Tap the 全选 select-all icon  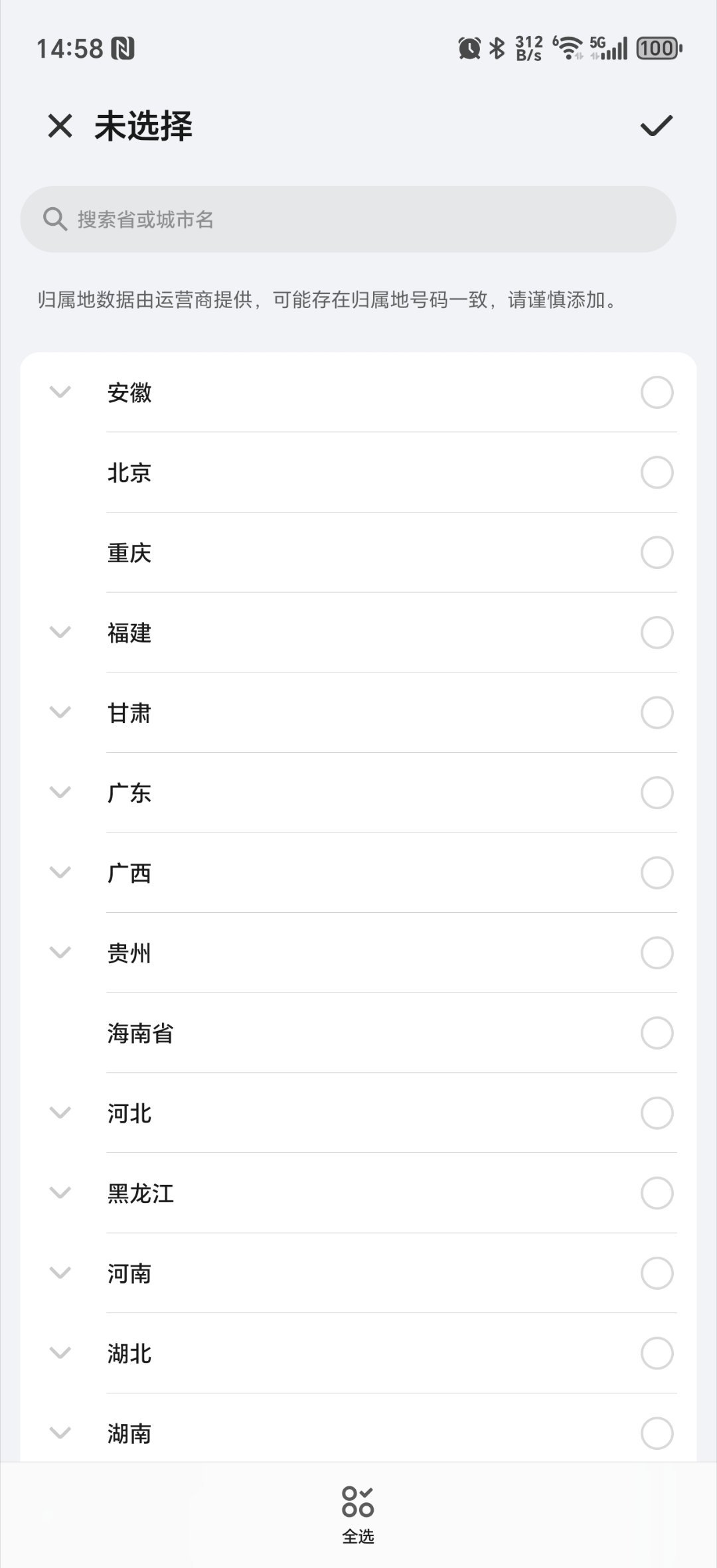(x=358, y=1502)
